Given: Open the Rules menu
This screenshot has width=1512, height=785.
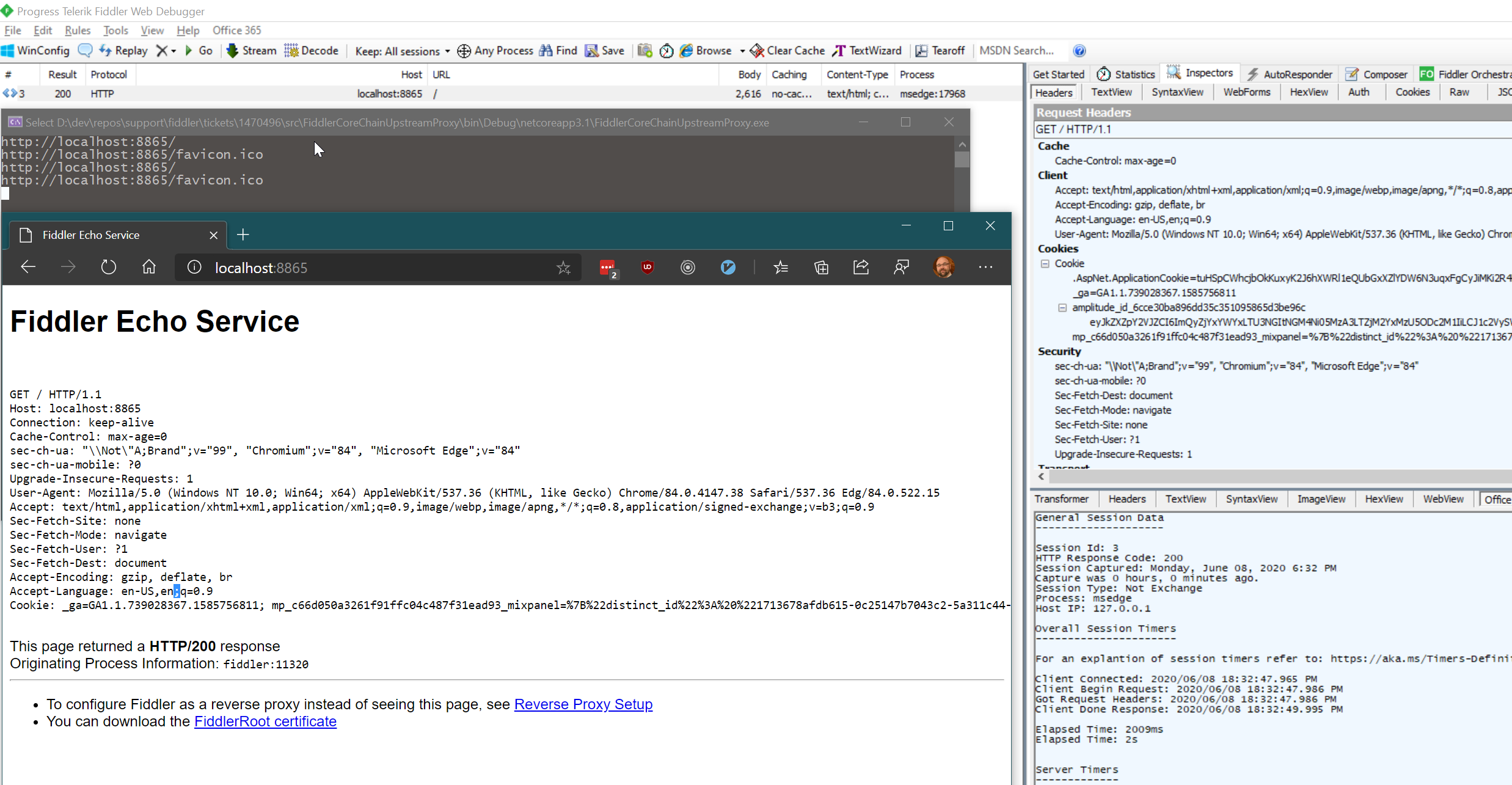Looking at the screenshot, I should (77, 30).
